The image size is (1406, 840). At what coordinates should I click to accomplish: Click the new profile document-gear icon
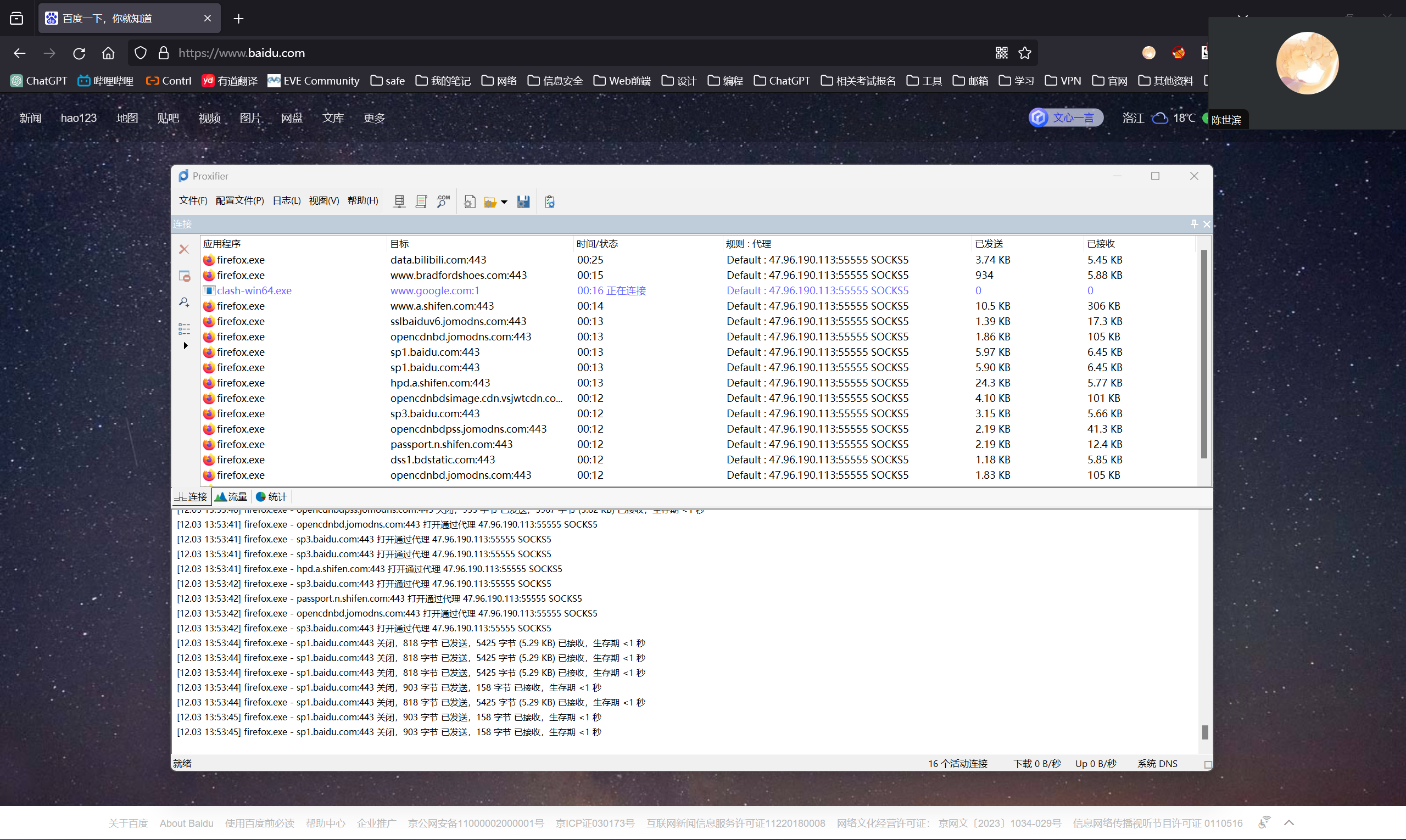(470, 201)
